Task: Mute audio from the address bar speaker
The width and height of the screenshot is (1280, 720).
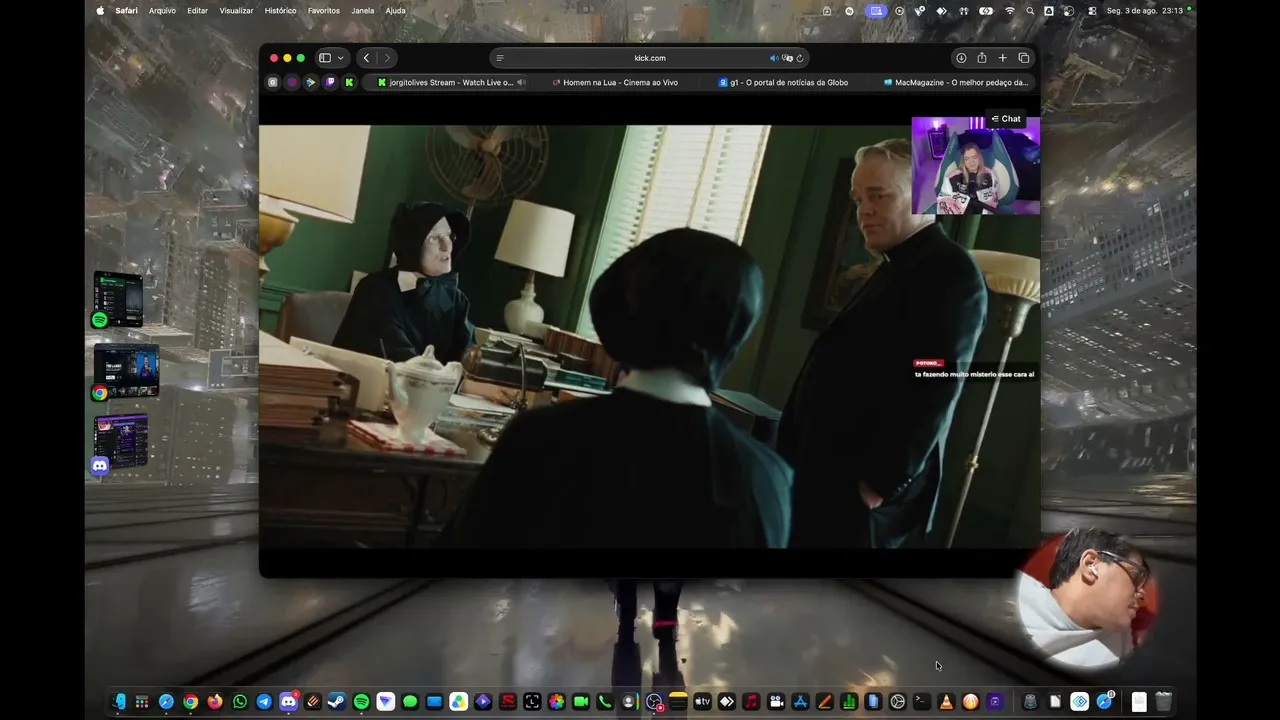Action: tap(773, 58)
